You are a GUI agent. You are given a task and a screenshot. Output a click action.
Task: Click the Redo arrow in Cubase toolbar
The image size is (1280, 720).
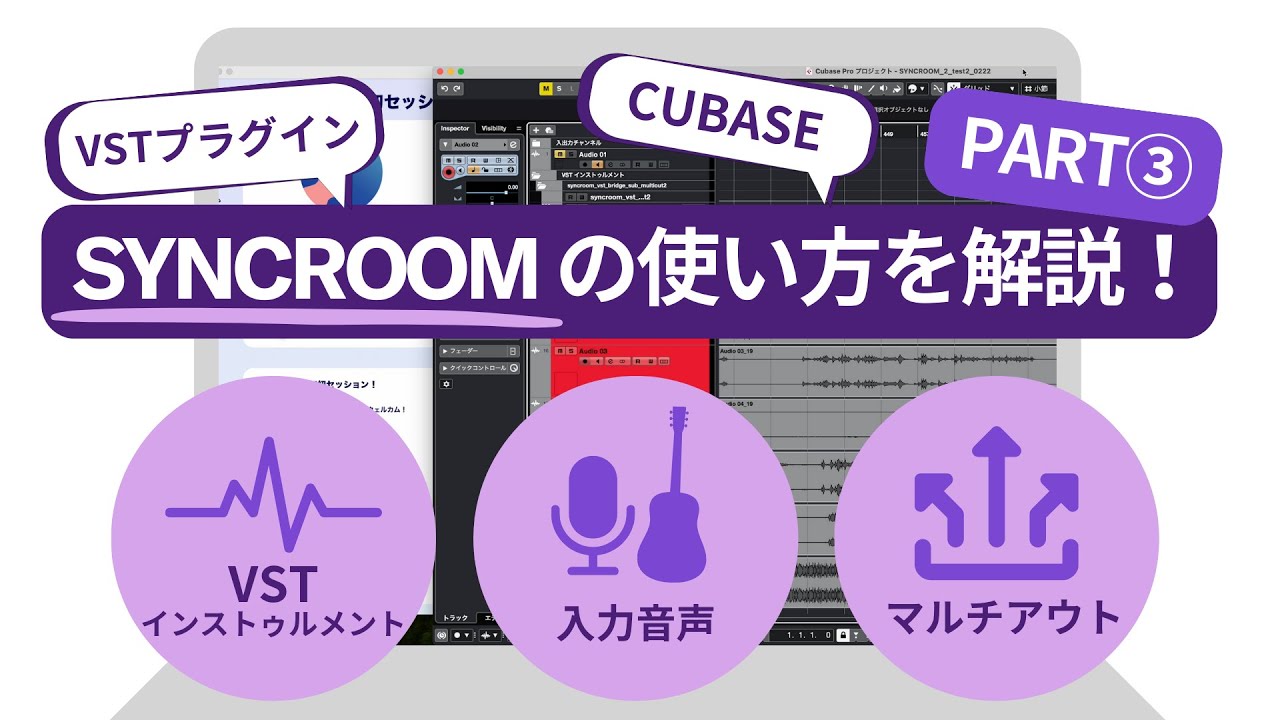(457, 89)
